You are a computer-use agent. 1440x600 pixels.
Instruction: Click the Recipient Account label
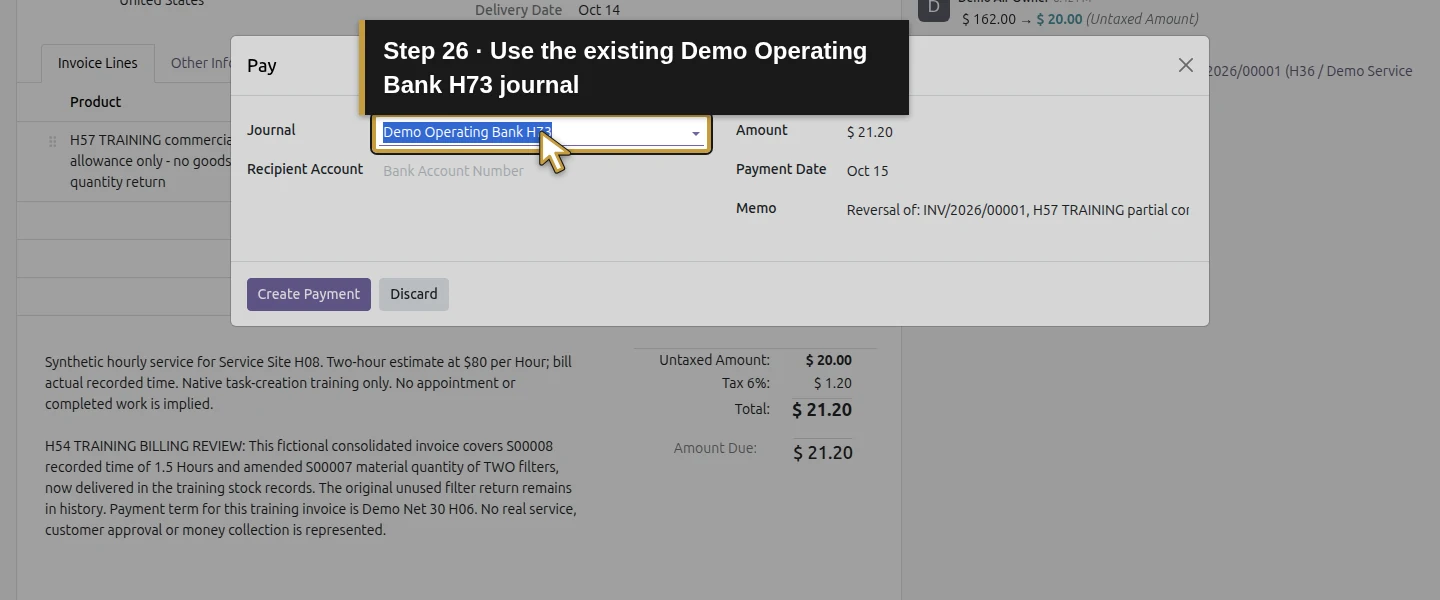coord(305,169)
